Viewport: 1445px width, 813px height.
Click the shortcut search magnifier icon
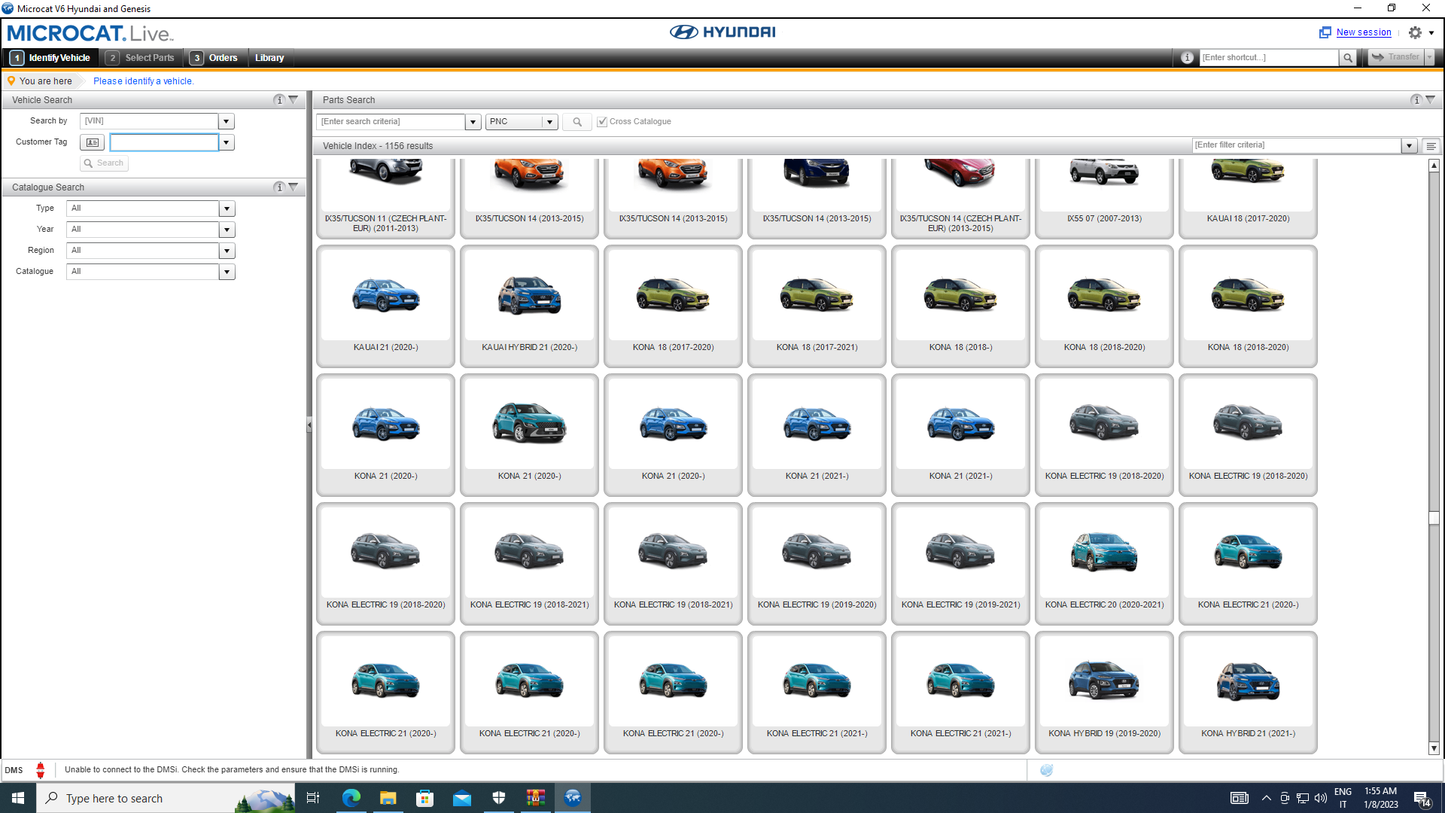pos(1348,58)
